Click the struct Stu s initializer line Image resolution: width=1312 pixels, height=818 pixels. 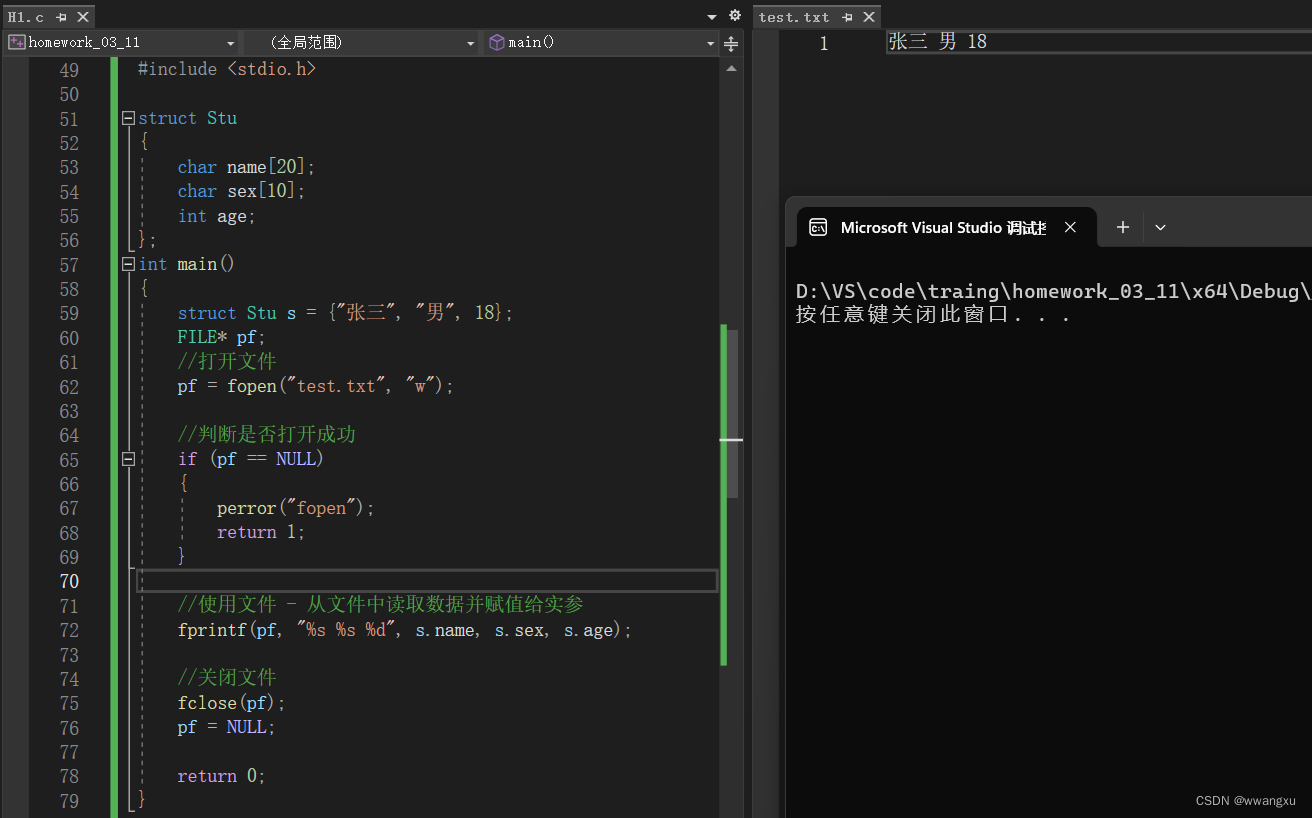345,313
